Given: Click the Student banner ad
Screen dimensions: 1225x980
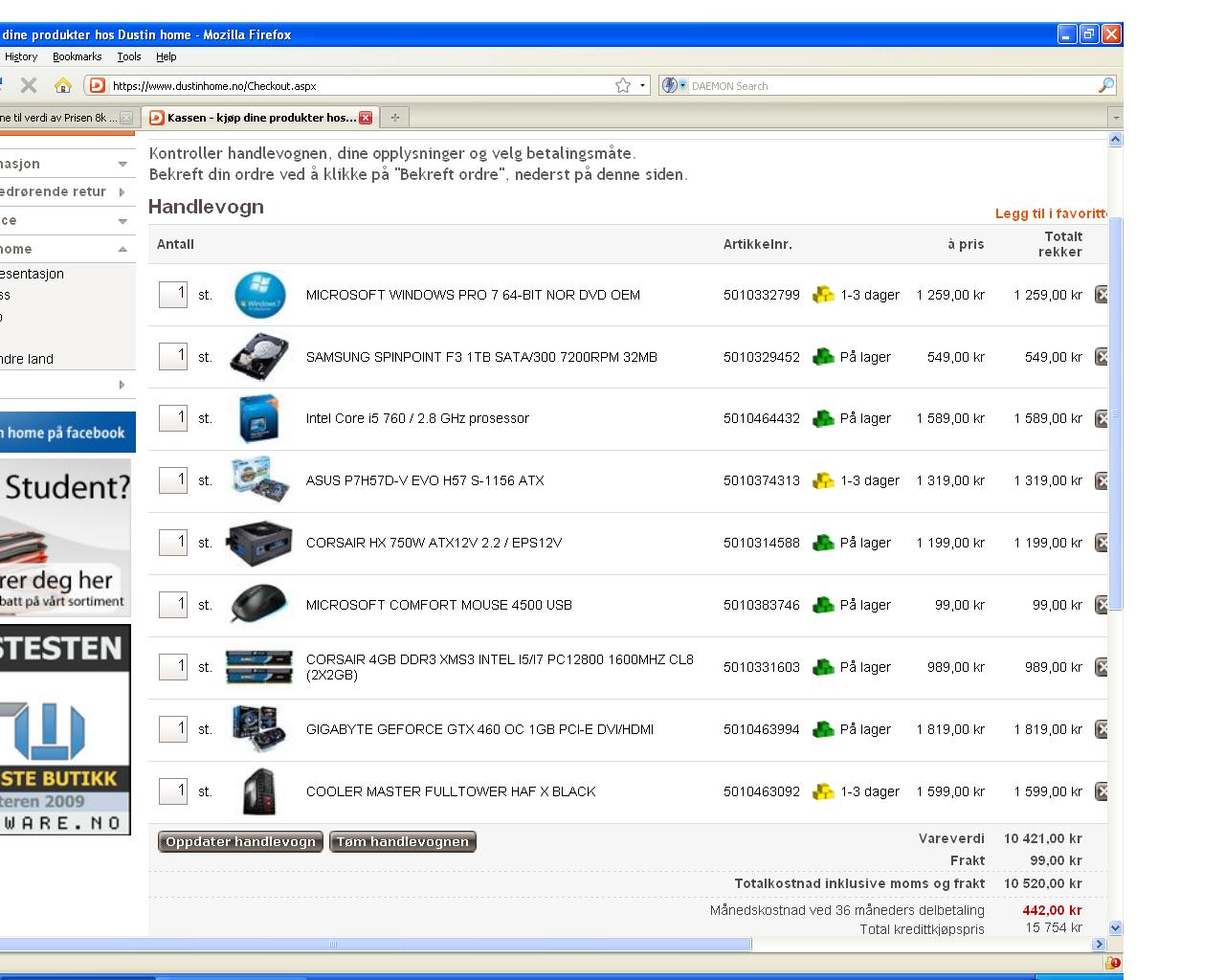Looking at the screenshot, I should point(65,538).
